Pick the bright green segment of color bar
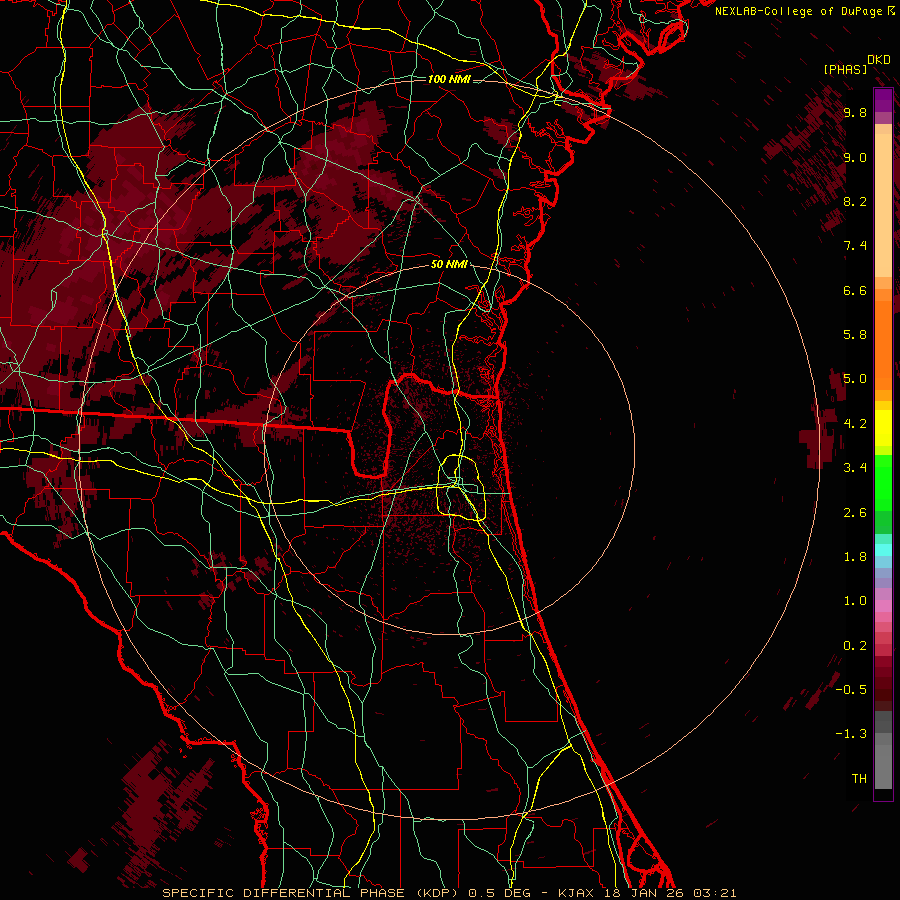Image resolution: width=900 pixels, height=900 pixels. 883,482
